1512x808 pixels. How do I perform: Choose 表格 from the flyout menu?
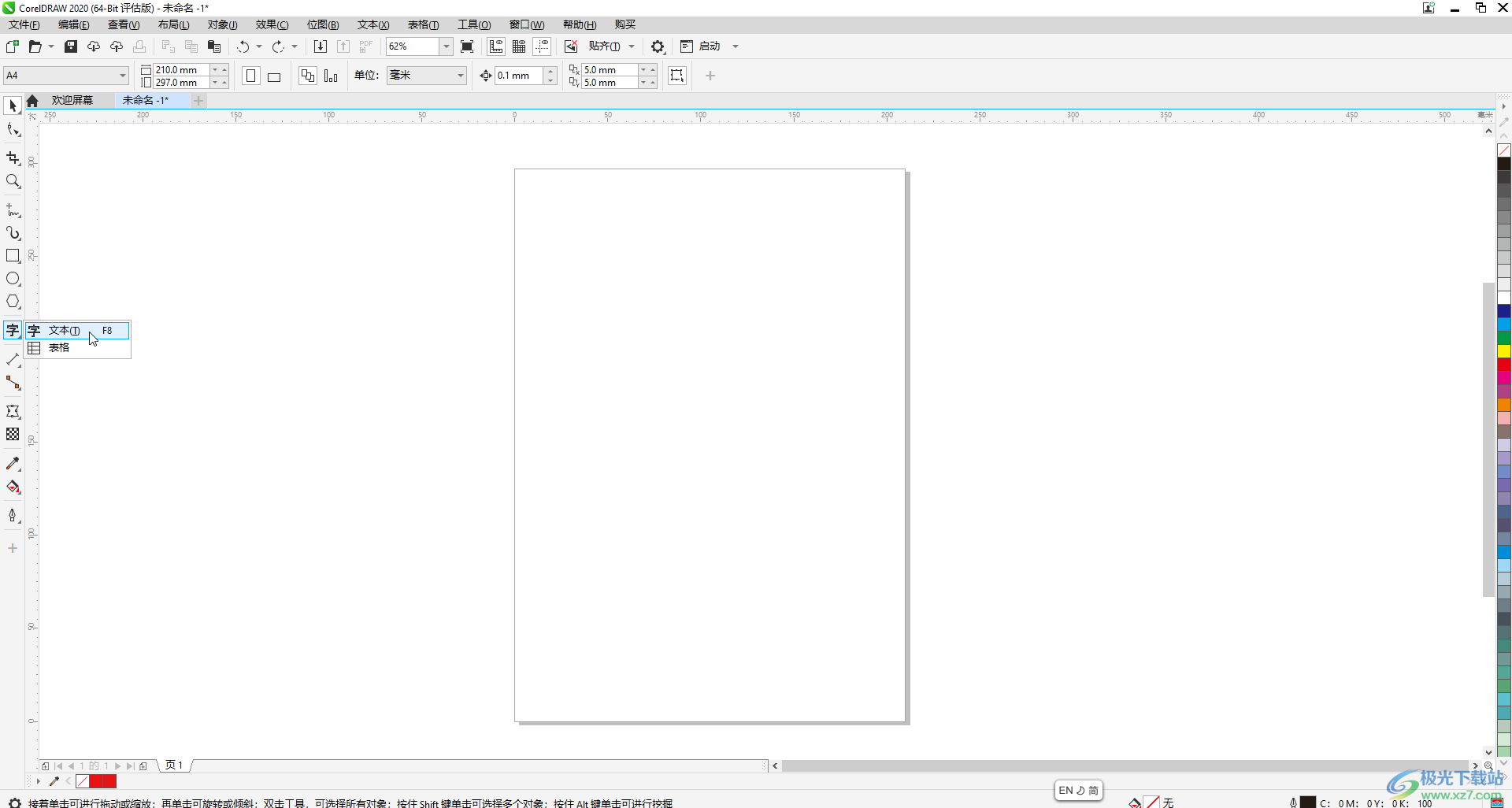59,348
